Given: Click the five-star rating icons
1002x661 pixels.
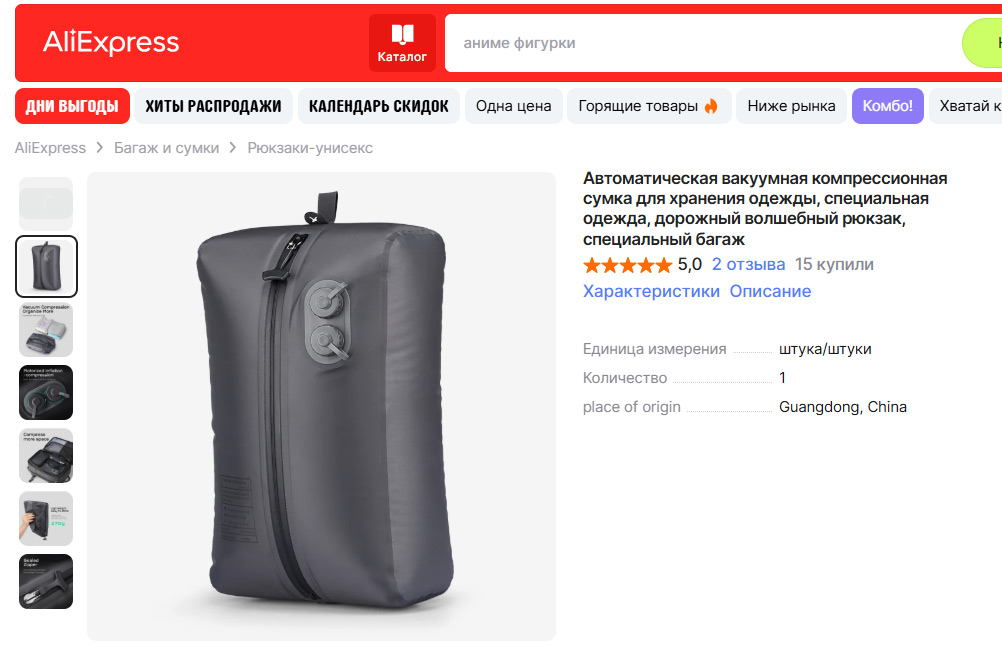Looking at the screenshot, I should pos(627,265).
